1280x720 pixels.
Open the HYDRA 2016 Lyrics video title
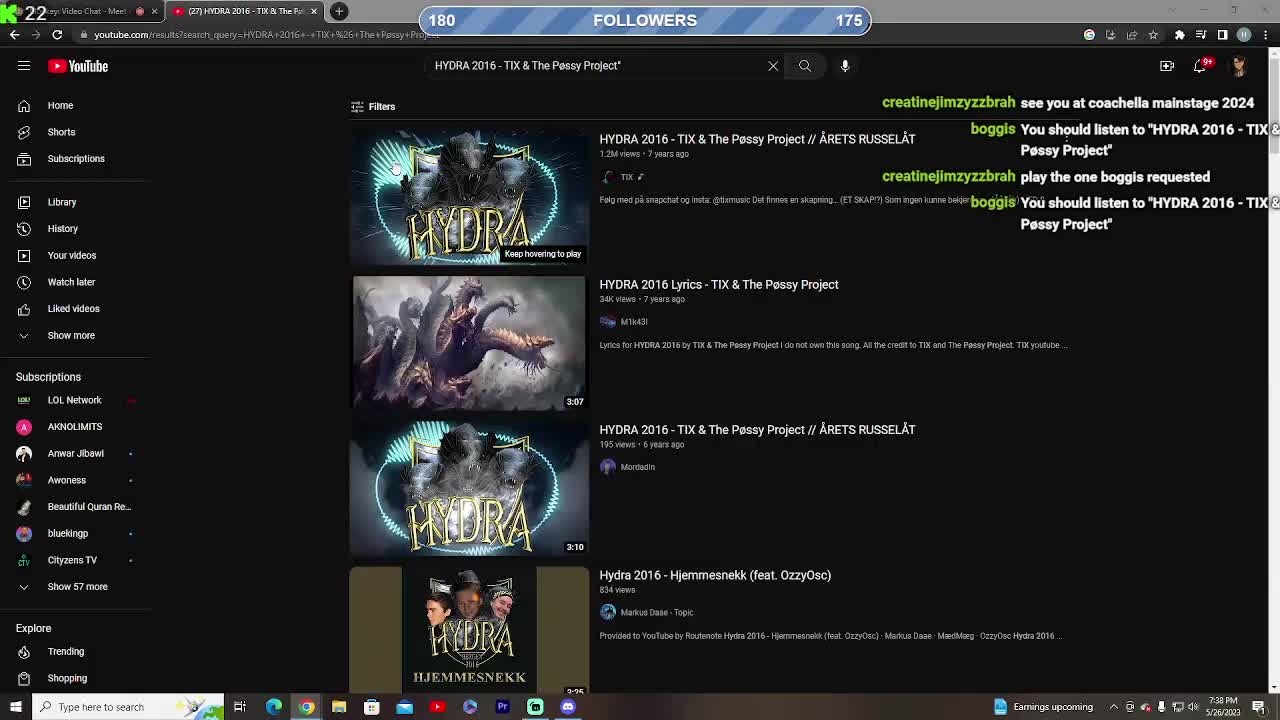719,285
